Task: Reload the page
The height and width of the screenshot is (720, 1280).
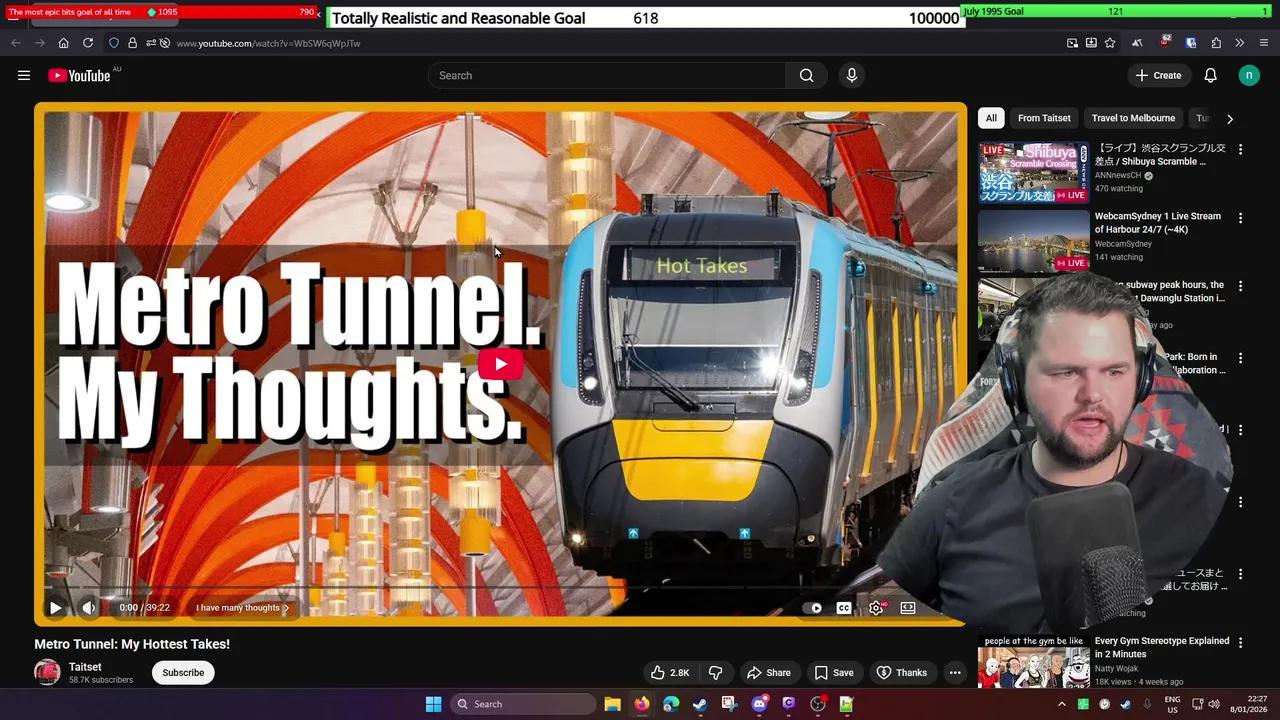Action: [88, 43]
